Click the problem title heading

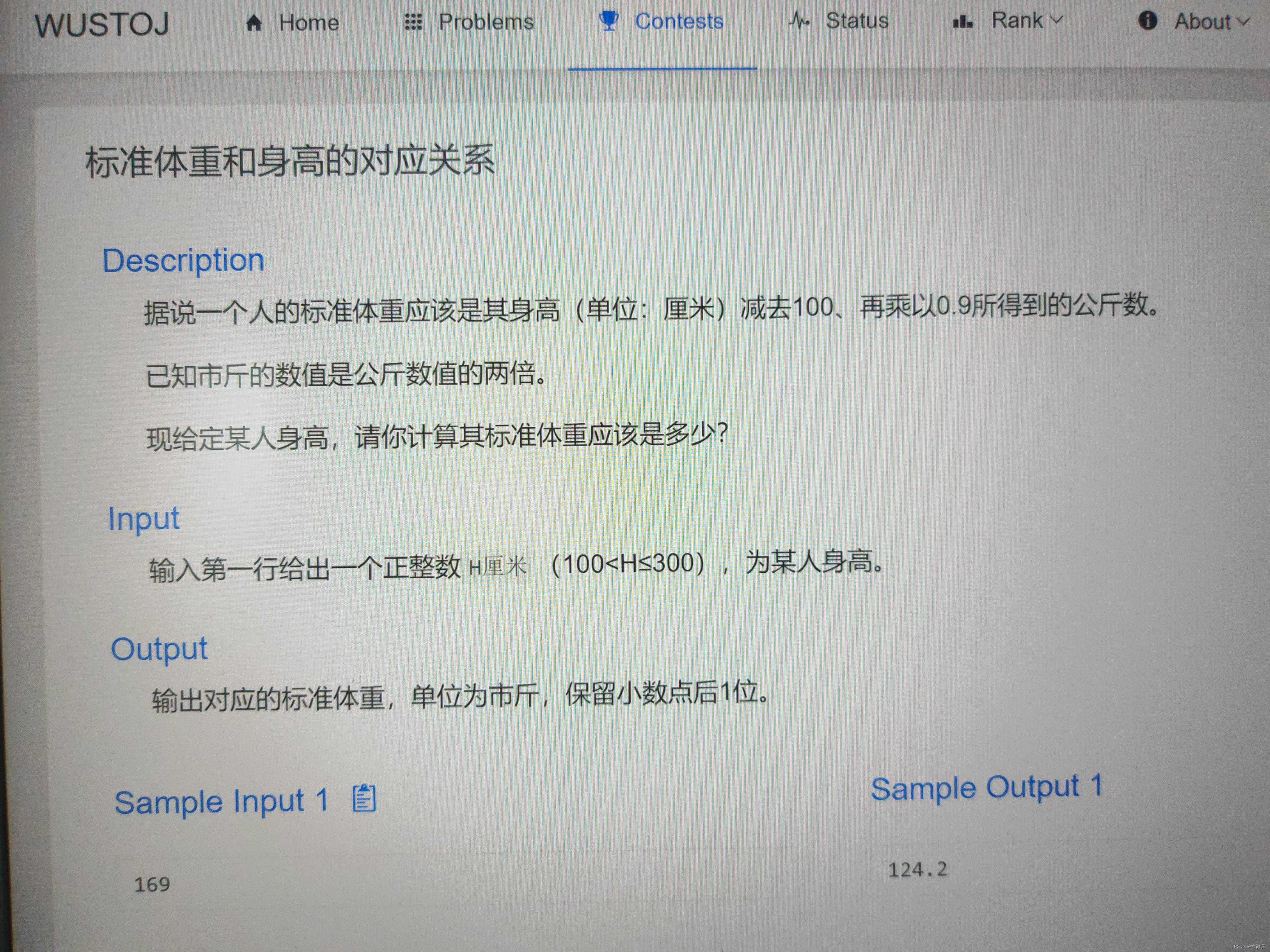click(290, 161)
